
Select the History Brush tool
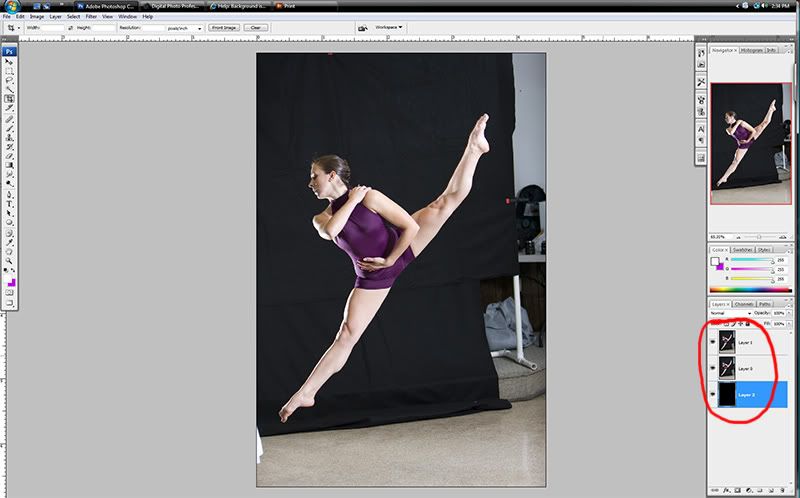[x=9, y=146]
